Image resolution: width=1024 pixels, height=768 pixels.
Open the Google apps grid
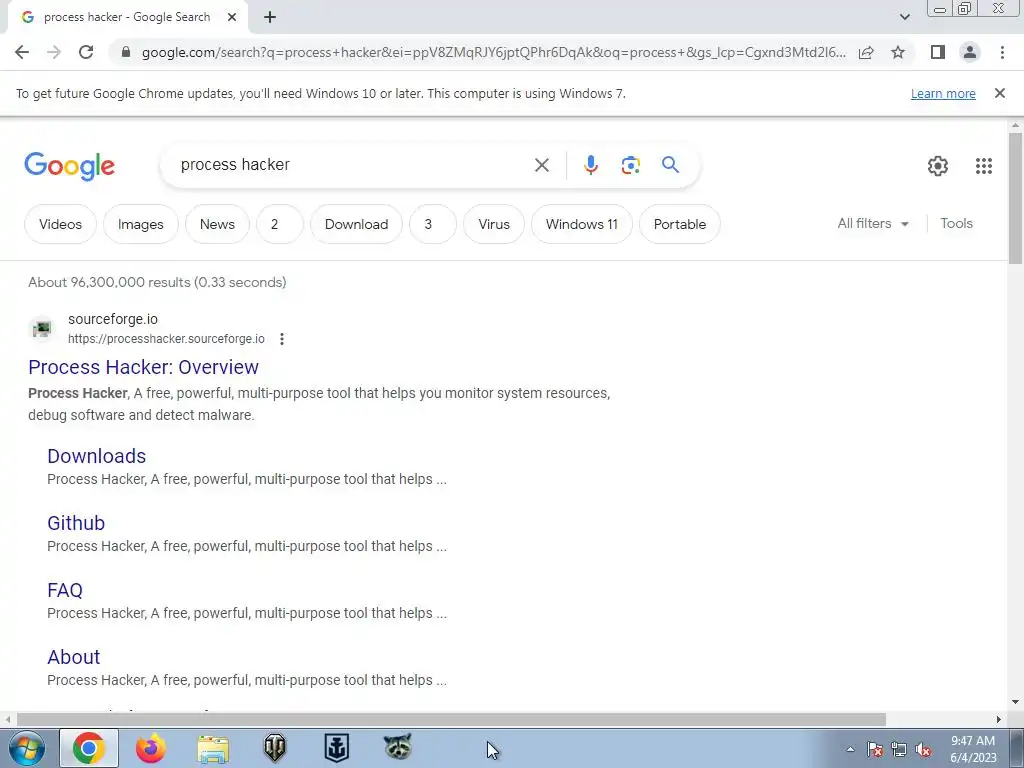click(984, 166)
